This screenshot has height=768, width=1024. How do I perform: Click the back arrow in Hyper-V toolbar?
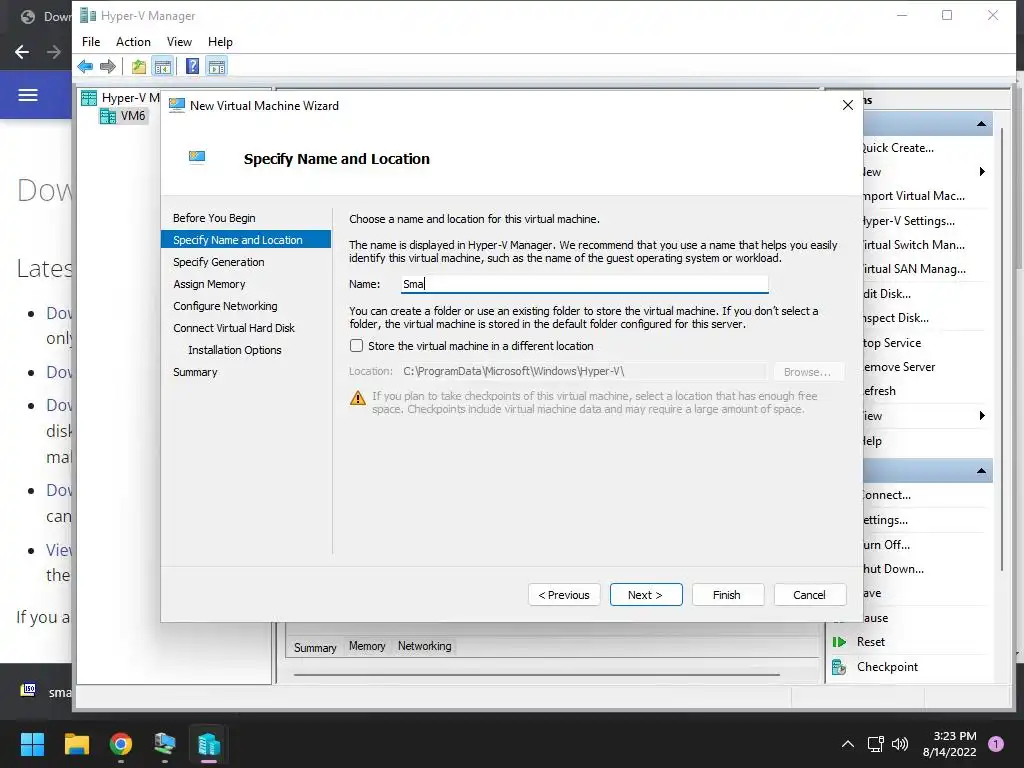click(85, 66)
